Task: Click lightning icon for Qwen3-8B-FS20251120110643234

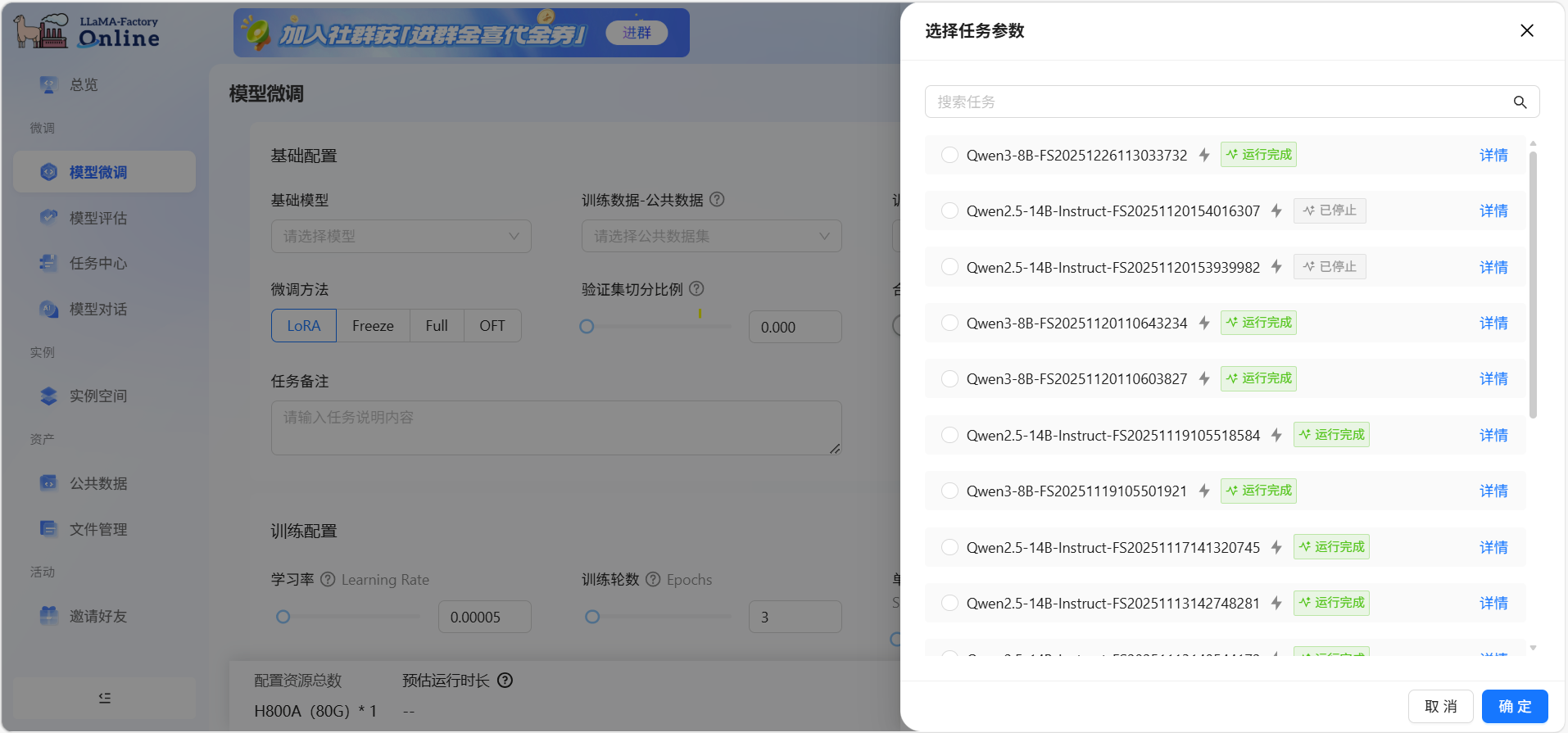Action: pyautogui.click(x=1204, y=323)
